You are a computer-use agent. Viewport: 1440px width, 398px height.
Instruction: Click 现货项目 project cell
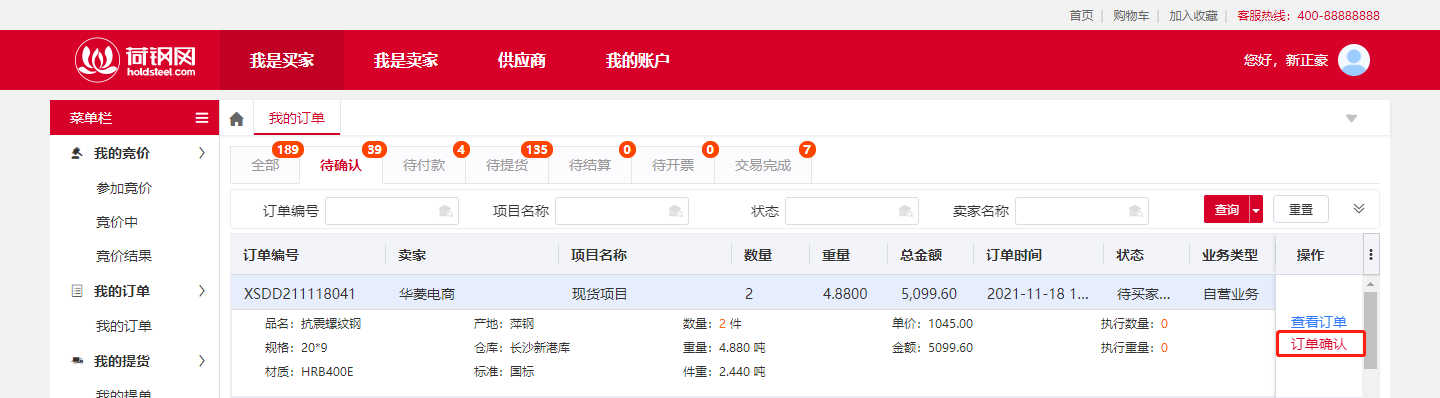[x=600, y=294]
